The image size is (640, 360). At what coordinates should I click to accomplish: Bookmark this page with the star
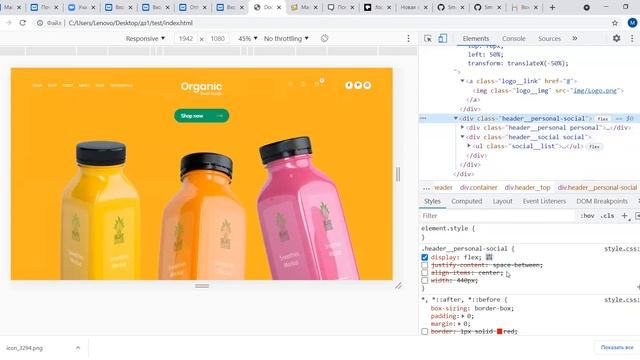coord(615,23)
